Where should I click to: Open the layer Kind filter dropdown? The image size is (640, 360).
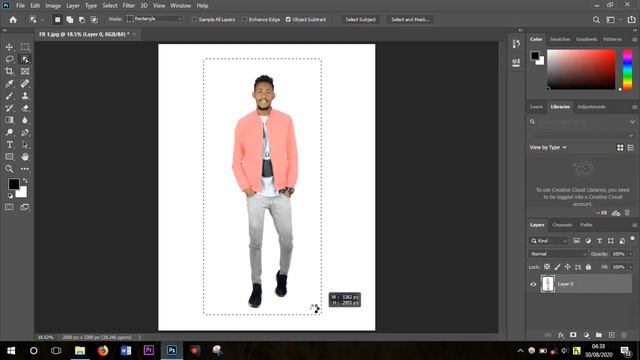click(x=549, y=241)
